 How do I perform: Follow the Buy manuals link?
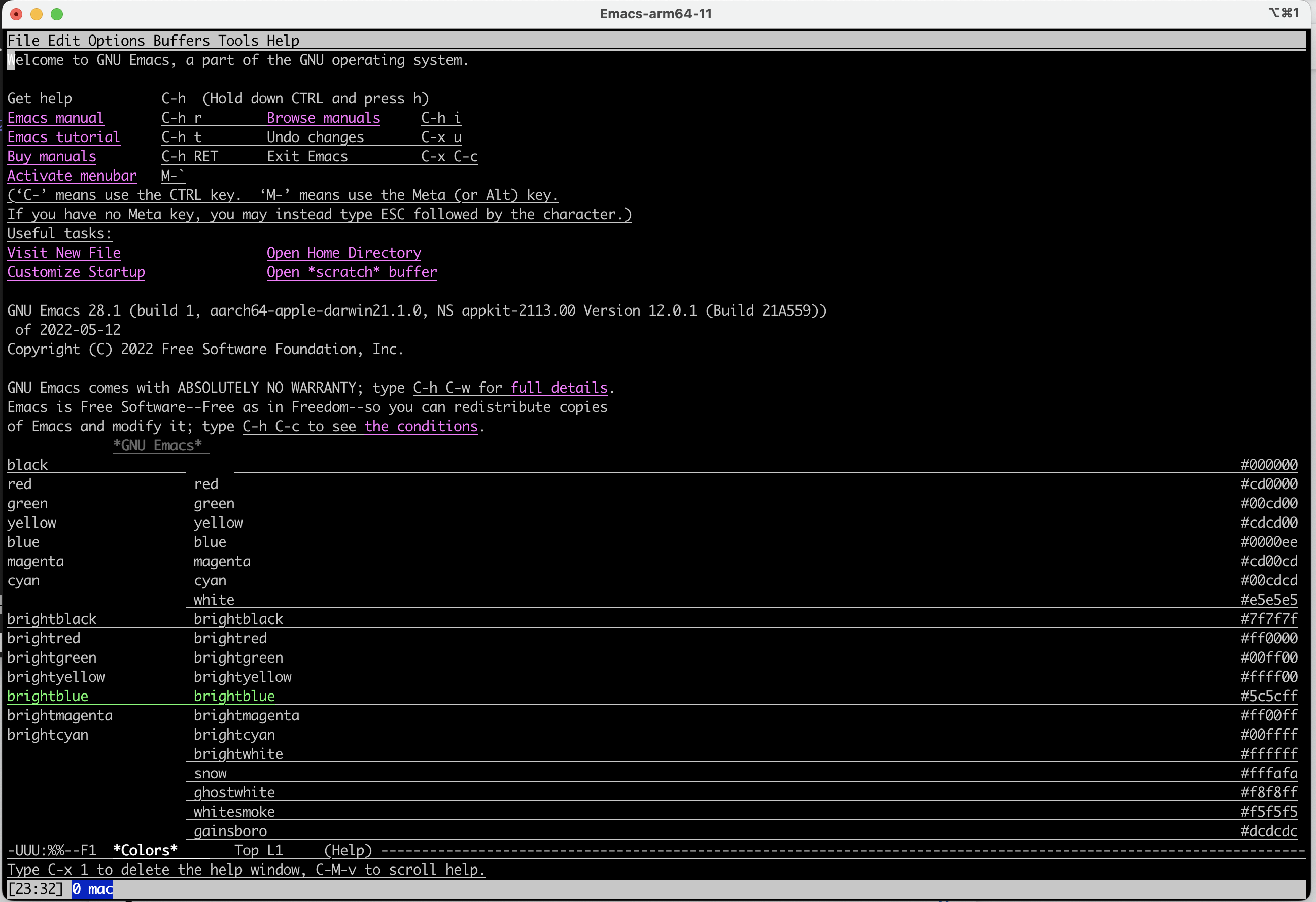(x=52, y=156)
